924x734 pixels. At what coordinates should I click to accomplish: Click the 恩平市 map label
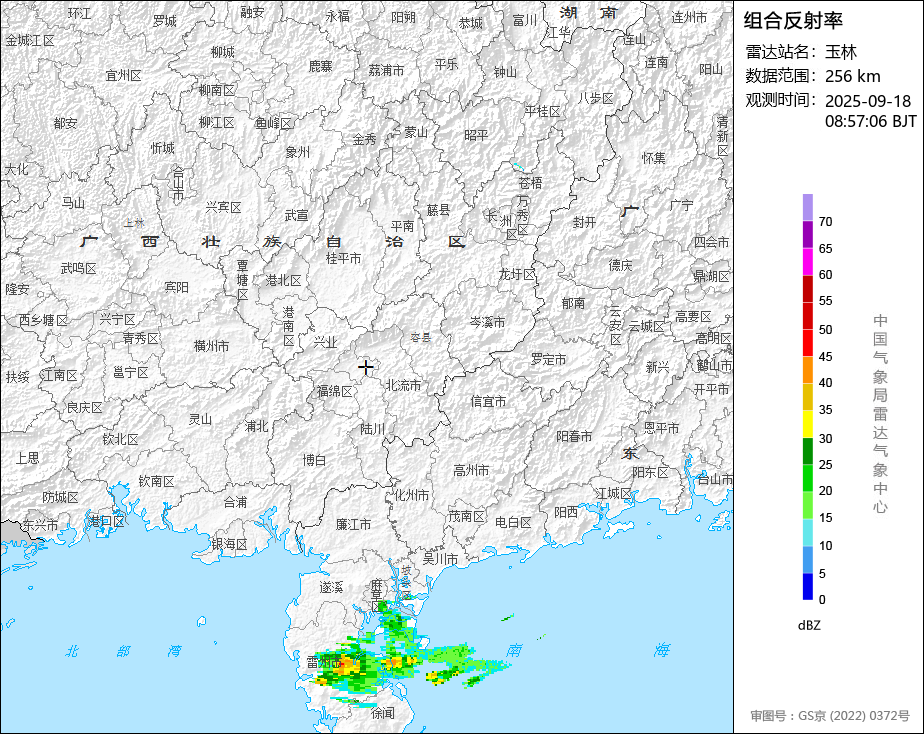(x=662, y=428)
